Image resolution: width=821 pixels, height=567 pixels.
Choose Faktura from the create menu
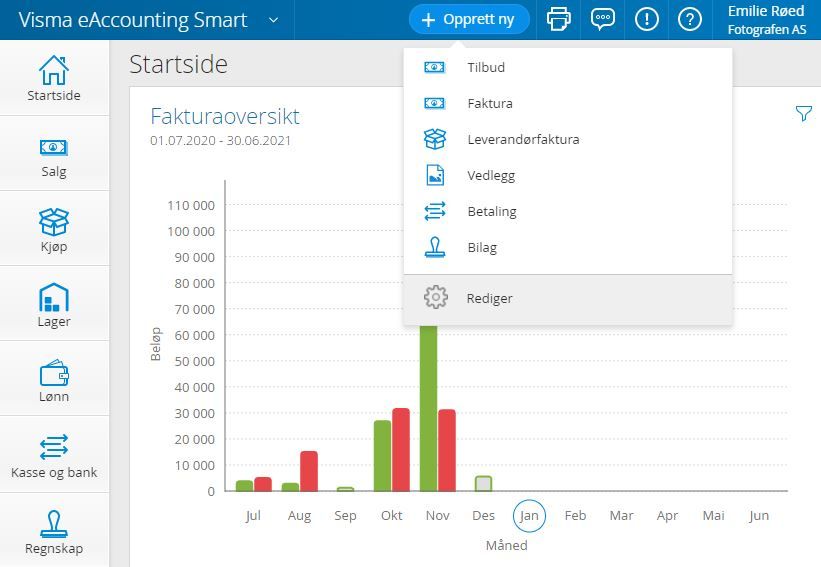pos(568,103)
